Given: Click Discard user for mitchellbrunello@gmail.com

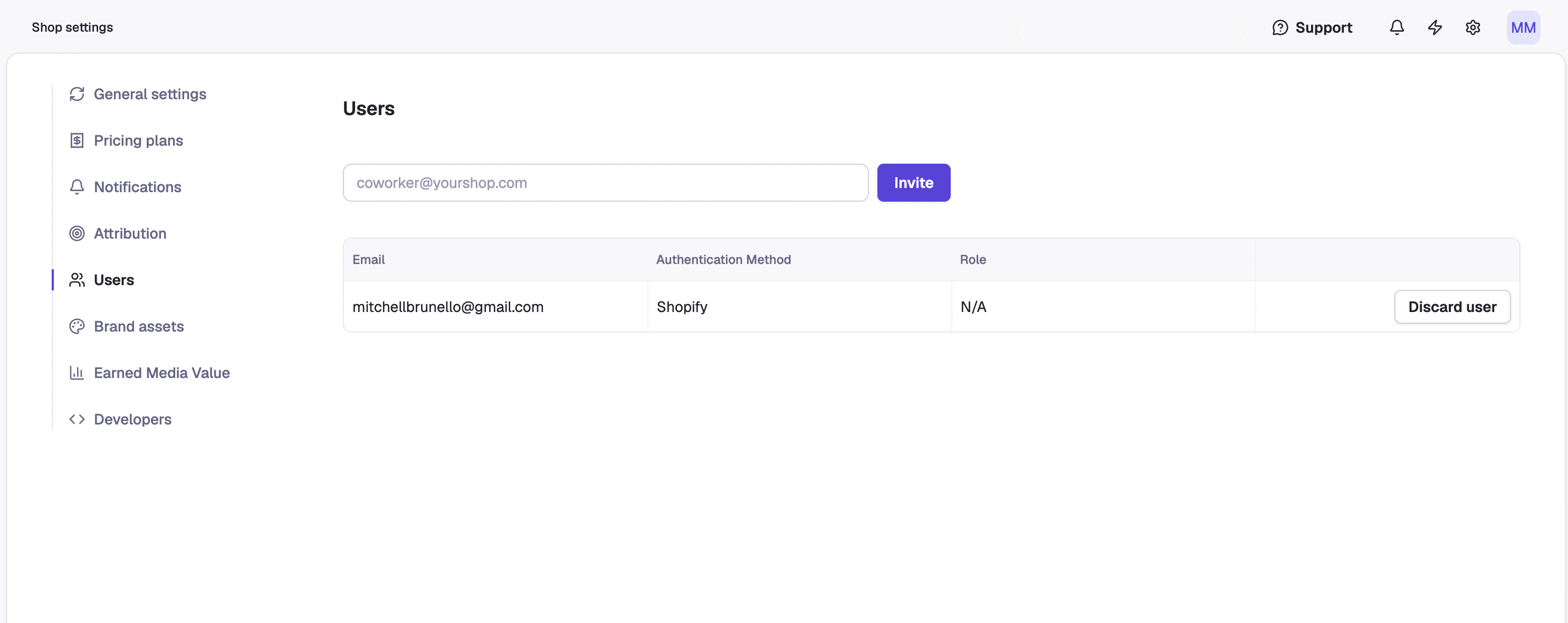Looking at the screenshot, I should pyautogui.click(x=1452, y=306).
